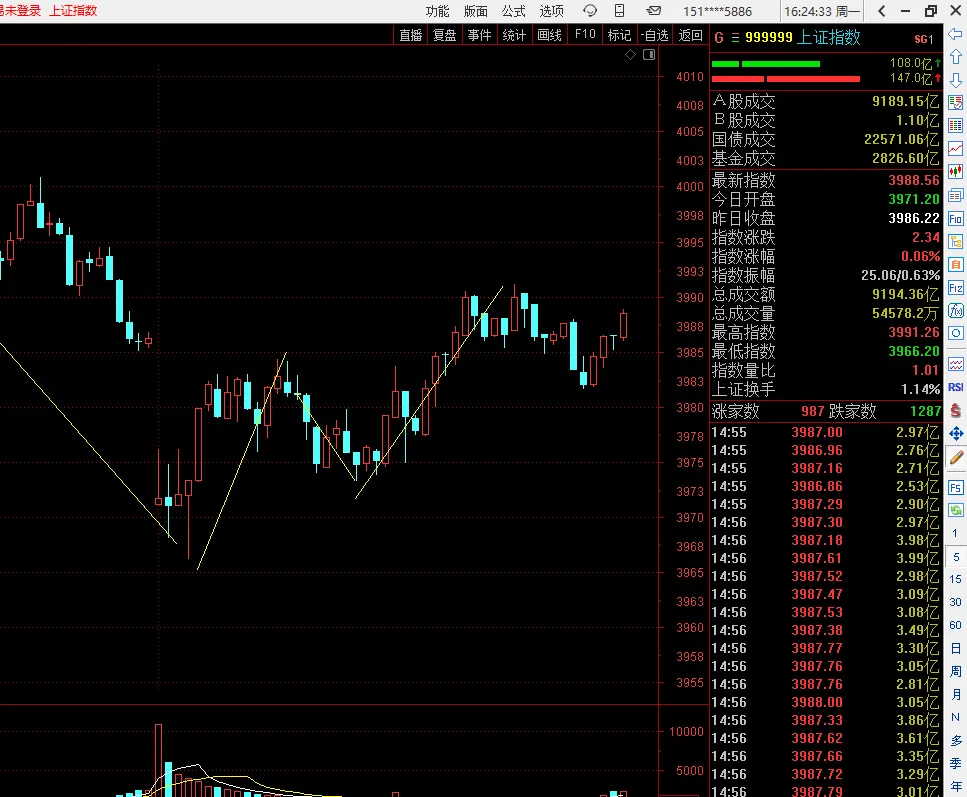The height and width of the screenshot is (797, 967).
Task: Click the mobile phone icon in title bar
Action: [620, 10]
